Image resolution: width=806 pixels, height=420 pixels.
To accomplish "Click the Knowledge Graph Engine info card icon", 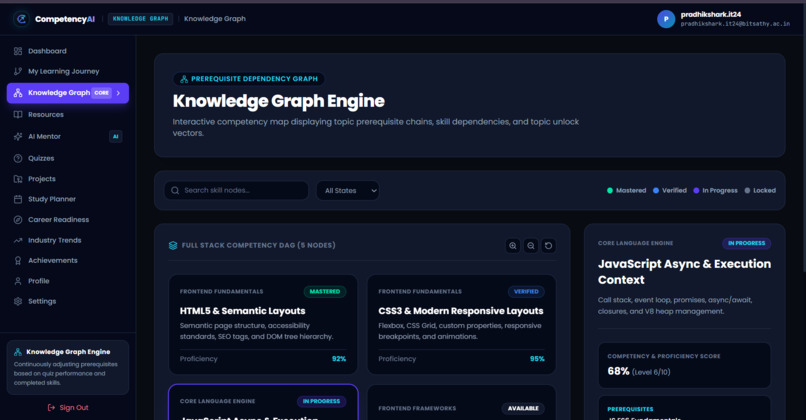I will click(x=18, y=352).
